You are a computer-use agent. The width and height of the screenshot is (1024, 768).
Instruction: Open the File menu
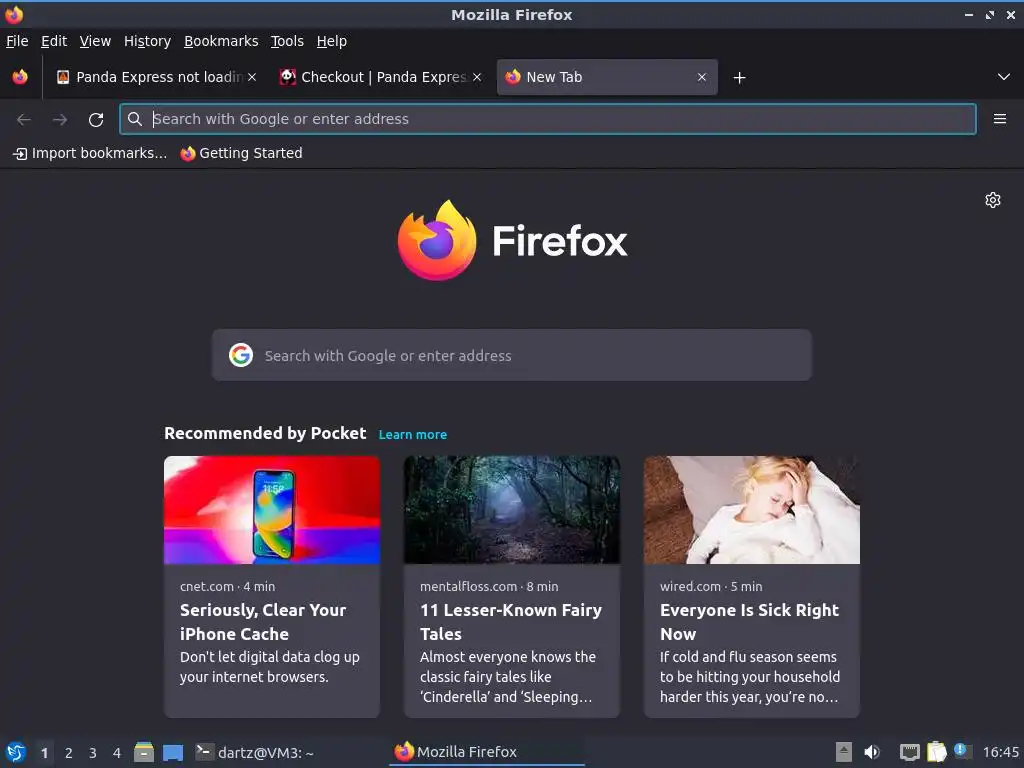click(17, 41)
